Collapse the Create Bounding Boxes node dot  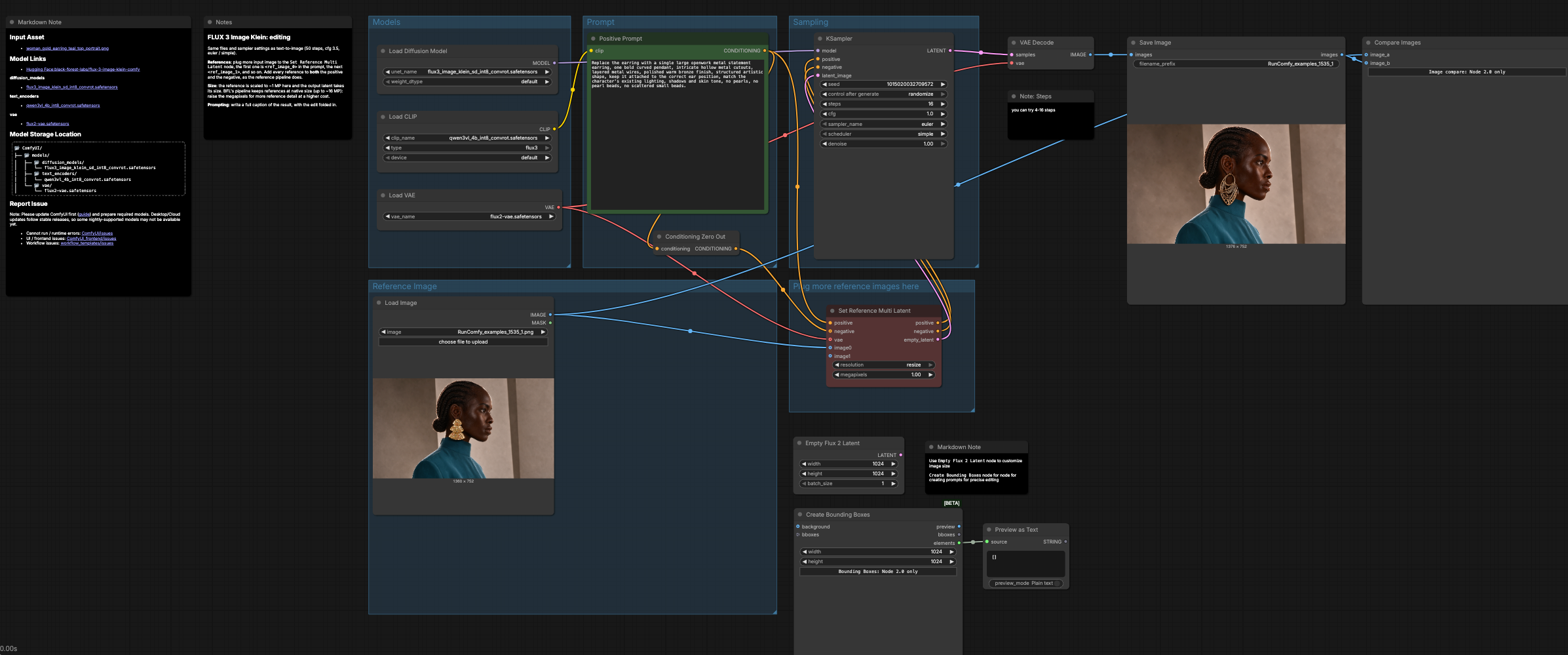(x=800, y=515)
